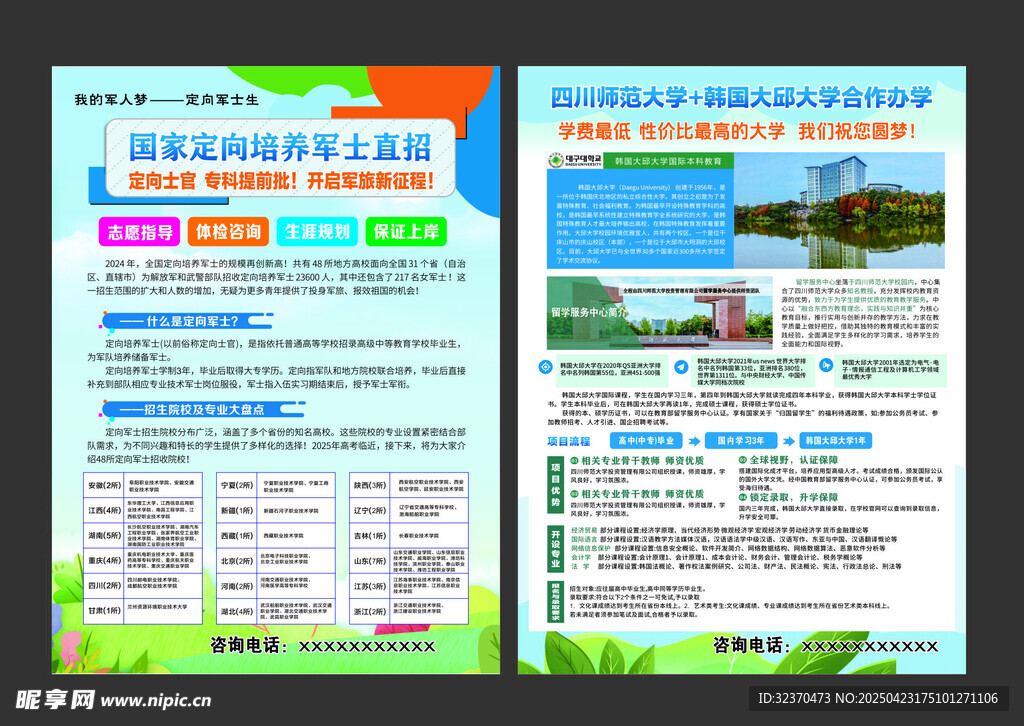The height and width of the screenshot is (726, 1024).
Task: Select the 体检咨询 badge
Action: click(x=228, y=232)
